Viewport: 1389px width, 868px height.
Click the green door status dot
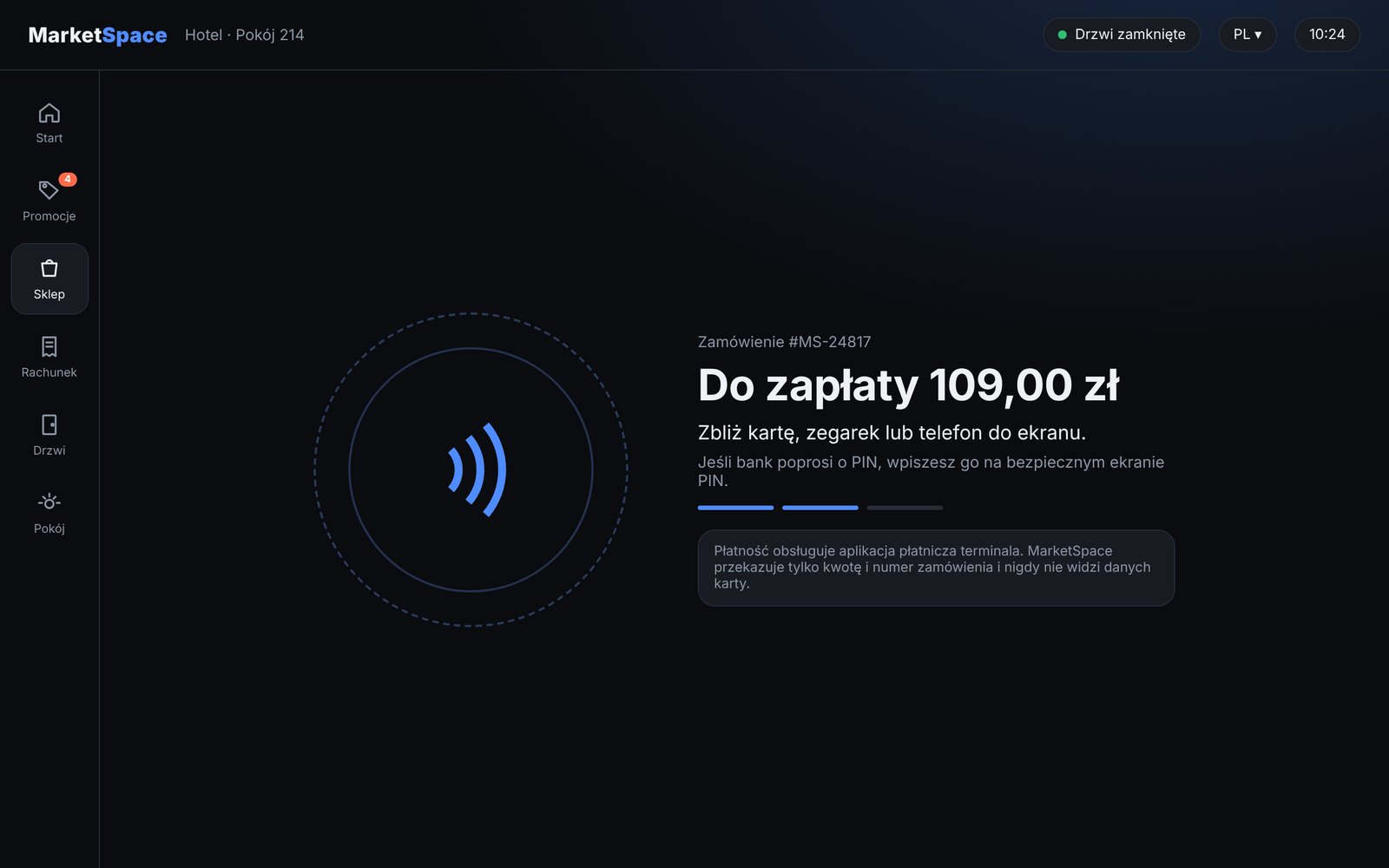pyautogui.click(x=1062, y=35)
